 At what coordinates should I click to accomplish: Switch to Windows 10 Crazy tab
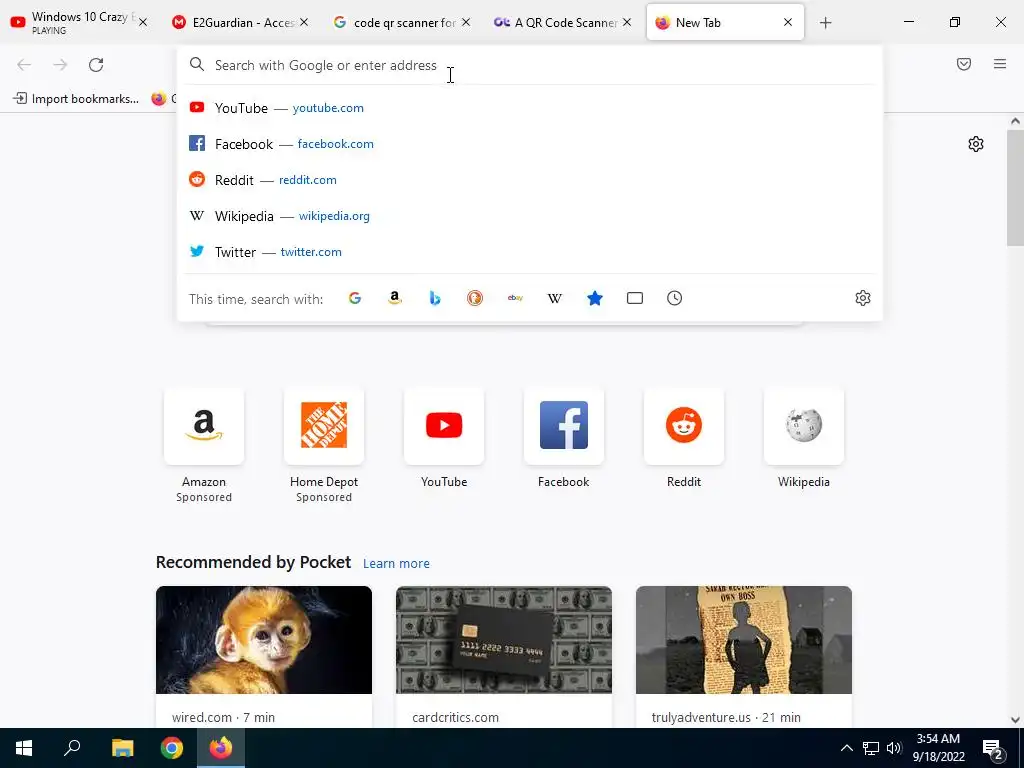point(78,22)
